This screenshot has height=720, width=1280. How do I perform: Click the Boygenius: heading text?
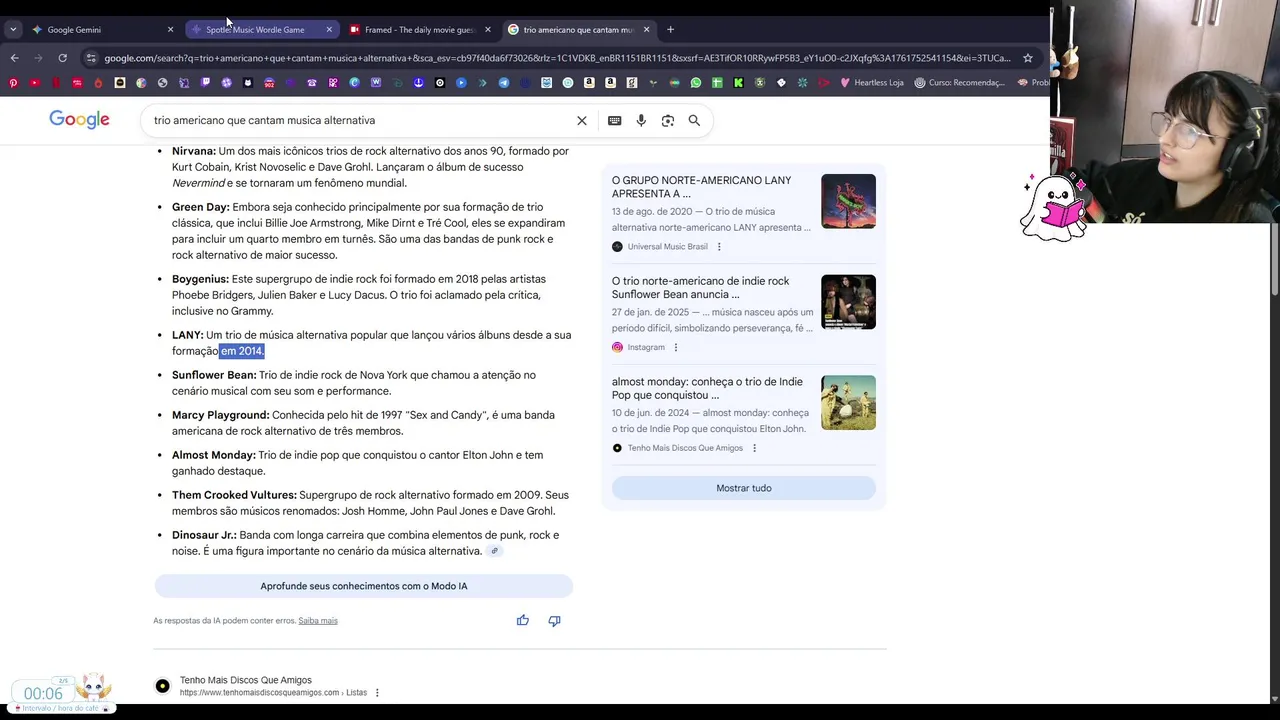tap(200, 279)
